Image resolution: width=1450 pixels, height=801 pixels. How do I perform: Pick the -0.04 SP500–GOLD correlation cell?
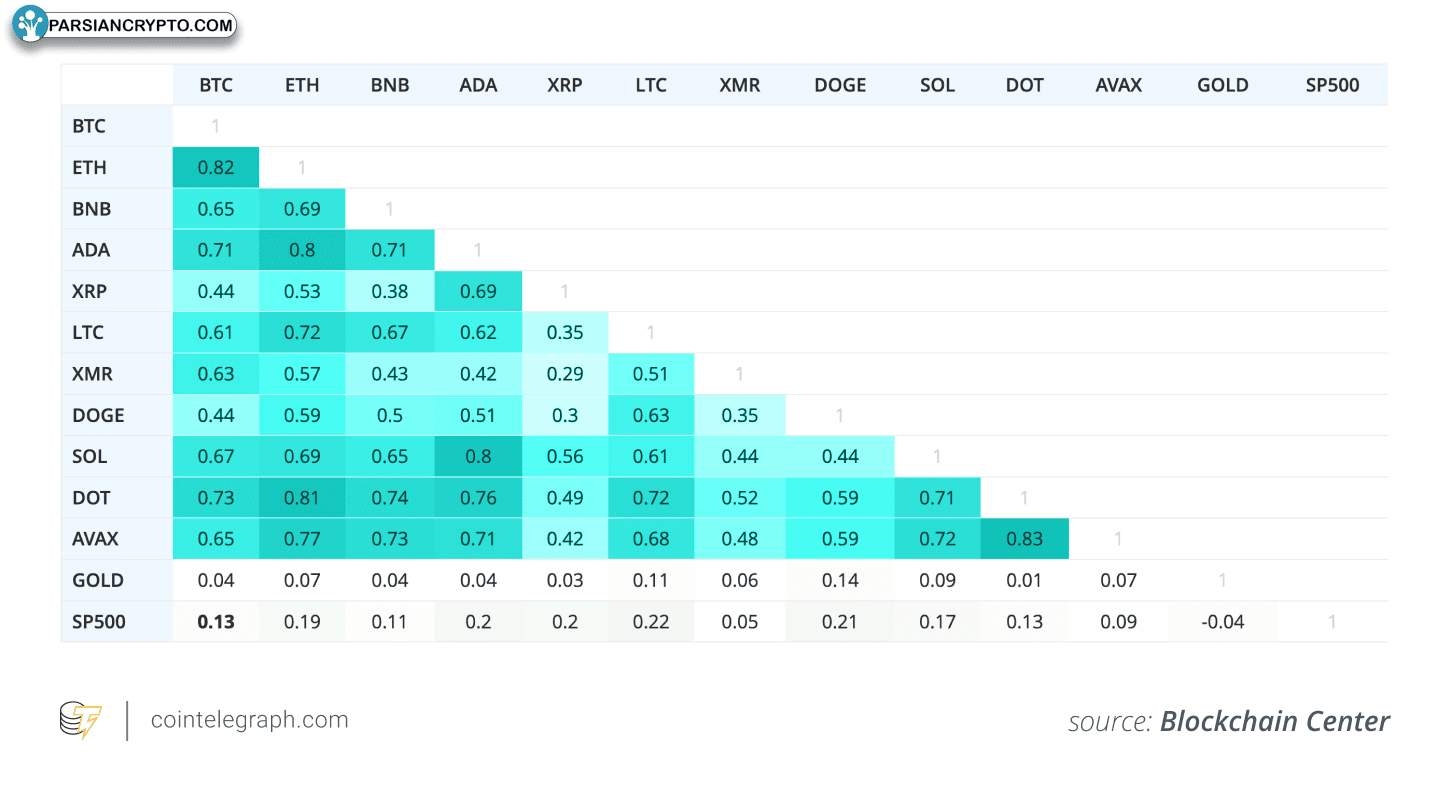tap(1223, 622)
